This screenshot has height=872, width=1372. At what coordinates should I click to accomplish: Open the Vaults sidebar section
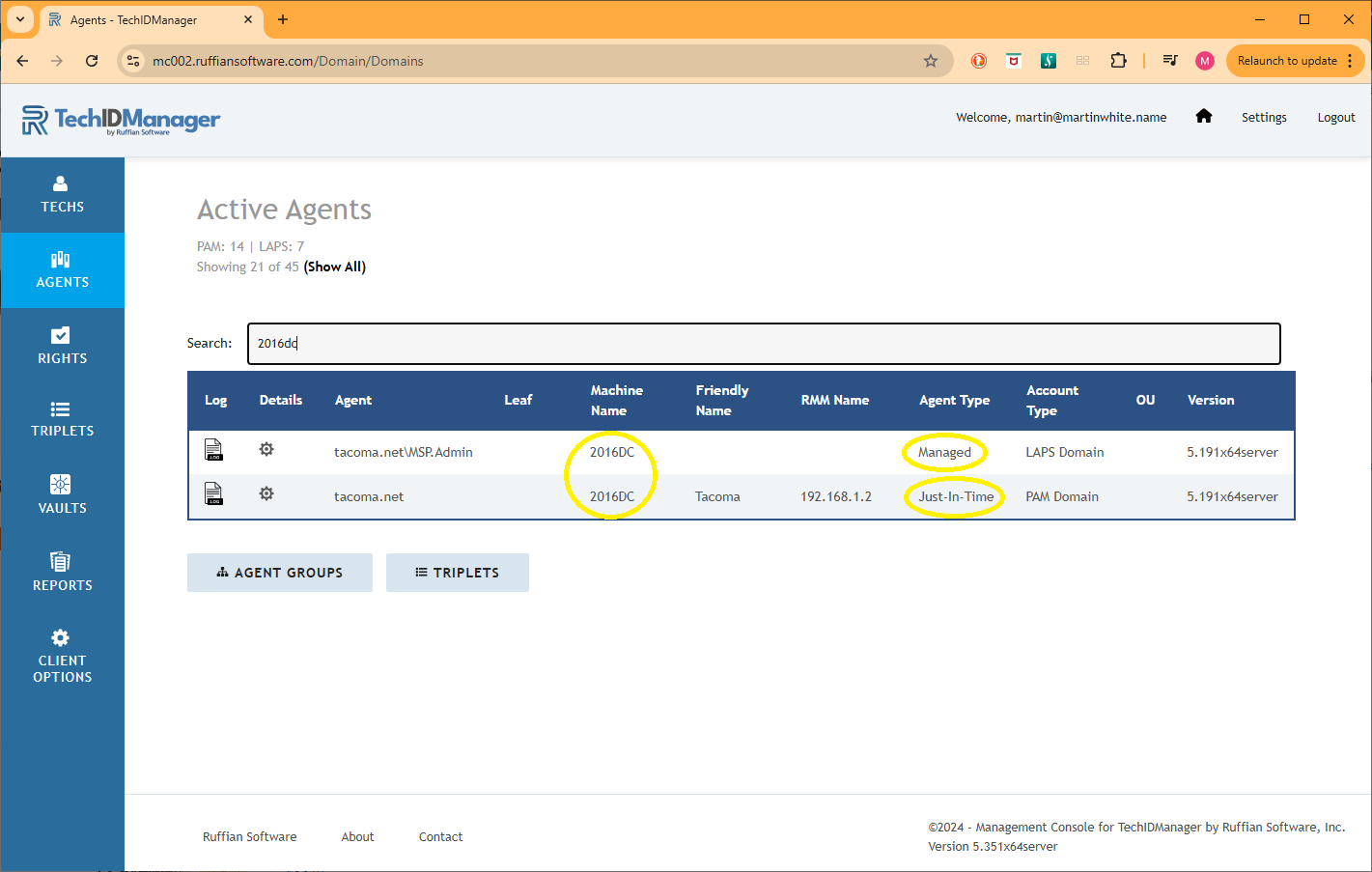[x=62, y=494]
